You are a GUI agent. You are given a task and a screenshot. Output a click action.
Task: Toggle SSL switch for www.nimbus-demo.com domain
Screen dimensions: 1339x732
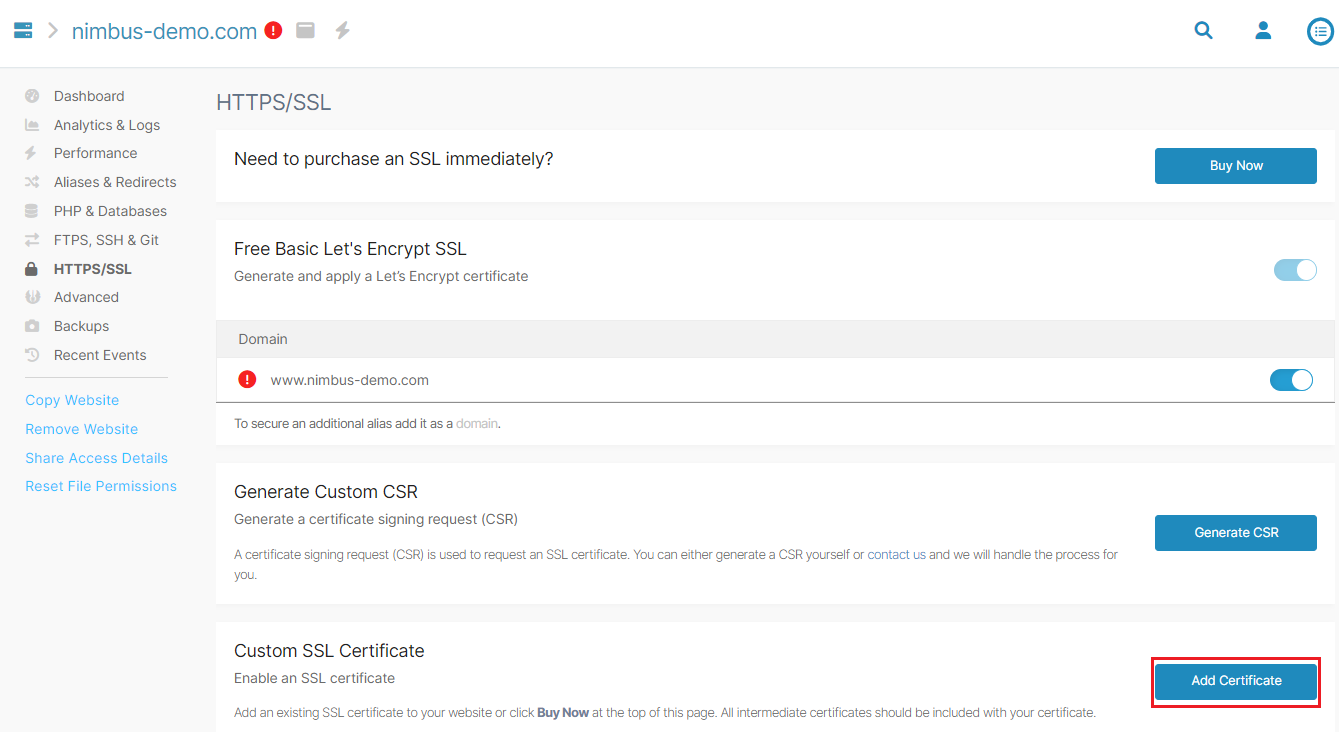pos(1291,380)
